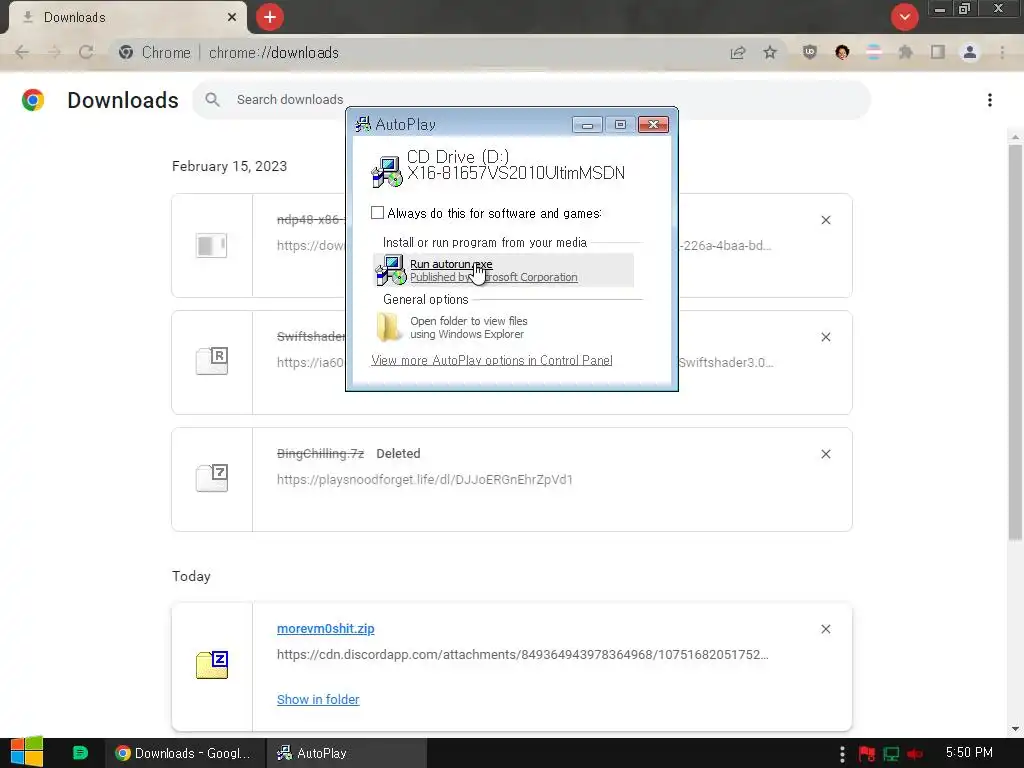Click the page vertical scrollbar thumb
The image size is (1024, 768).
[x=1015, y=342]
